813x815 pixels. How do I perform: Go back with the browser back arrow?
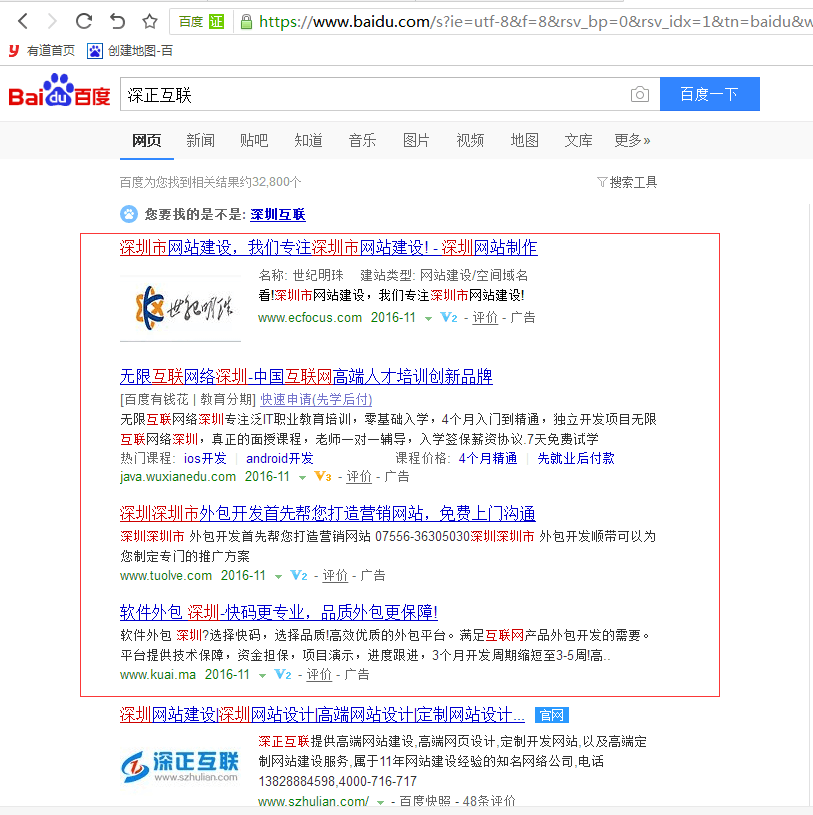[23, 21]
